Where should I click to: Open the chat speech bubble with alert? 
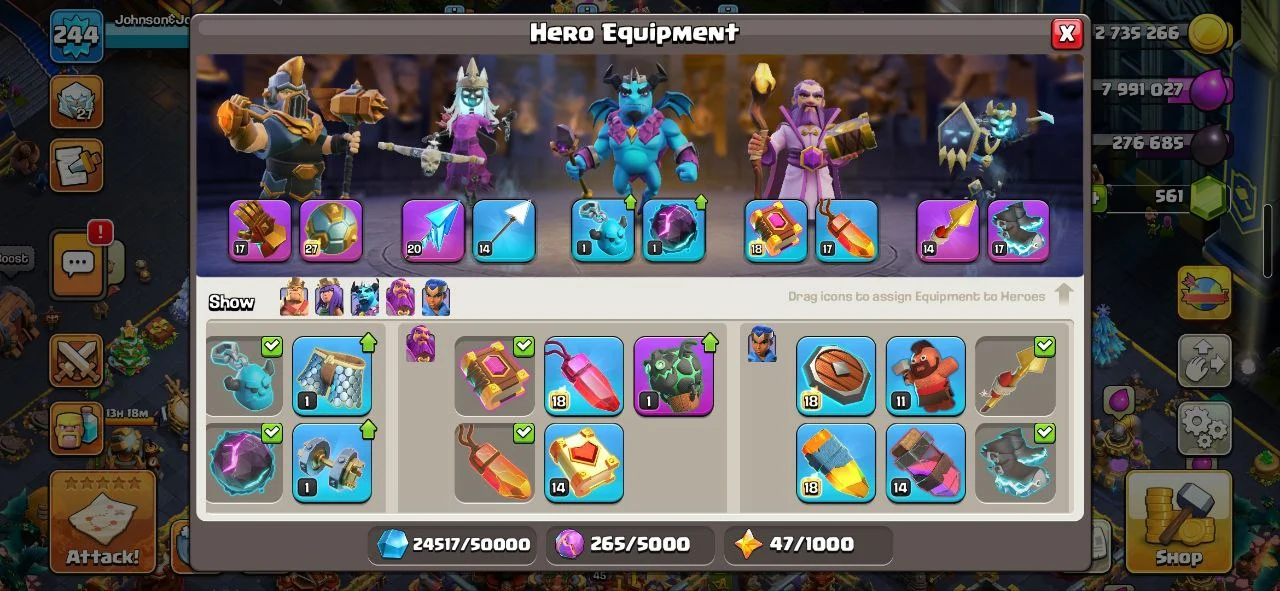coord(76,264)
